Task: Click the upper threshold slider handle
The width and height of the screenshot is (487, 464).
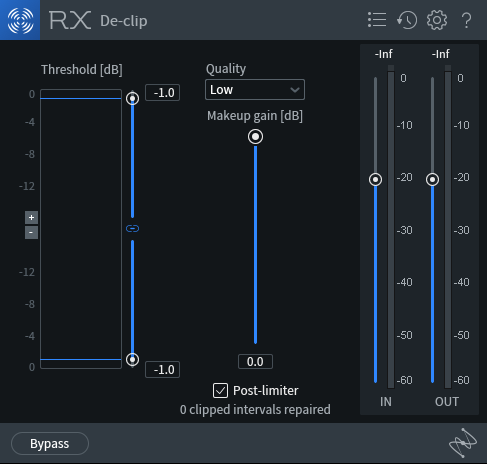Action: (132, 98)
